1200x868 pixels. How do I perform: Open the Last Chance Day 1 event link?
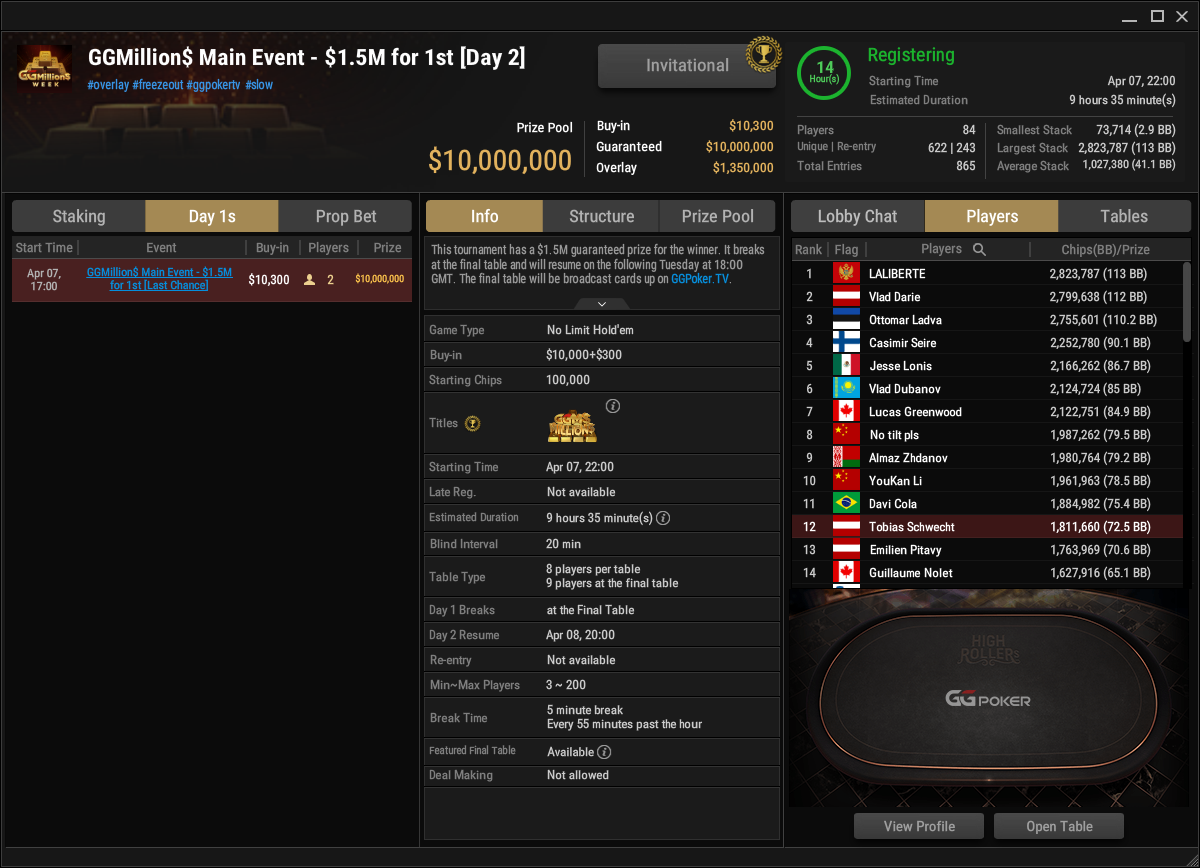click(159, 279)
